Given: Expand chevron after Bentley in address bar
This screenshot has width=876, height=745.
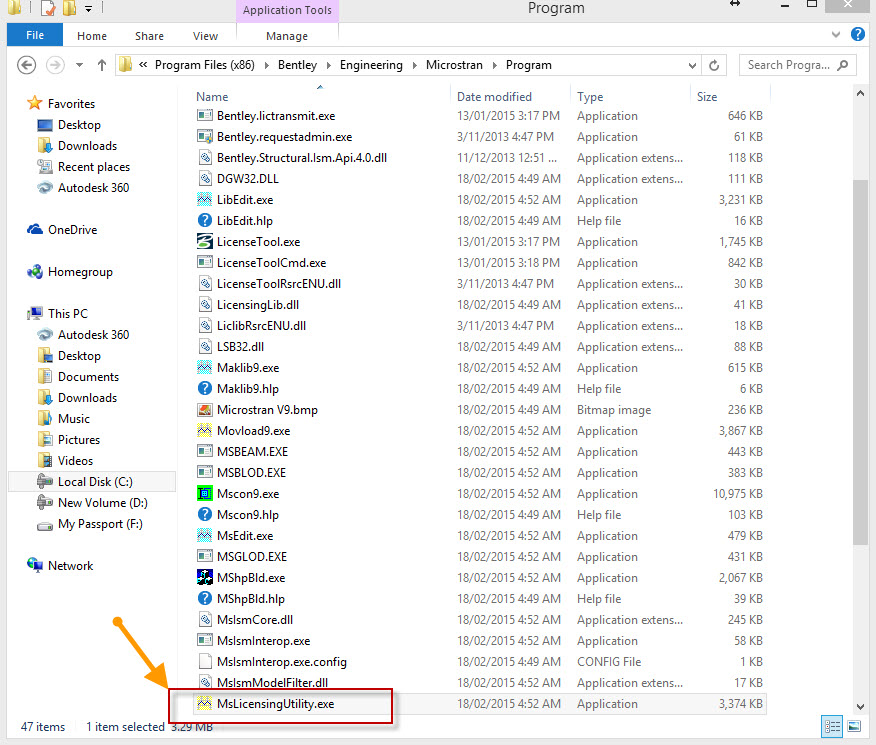Looking at the screenshot, I should pos(328,65).
